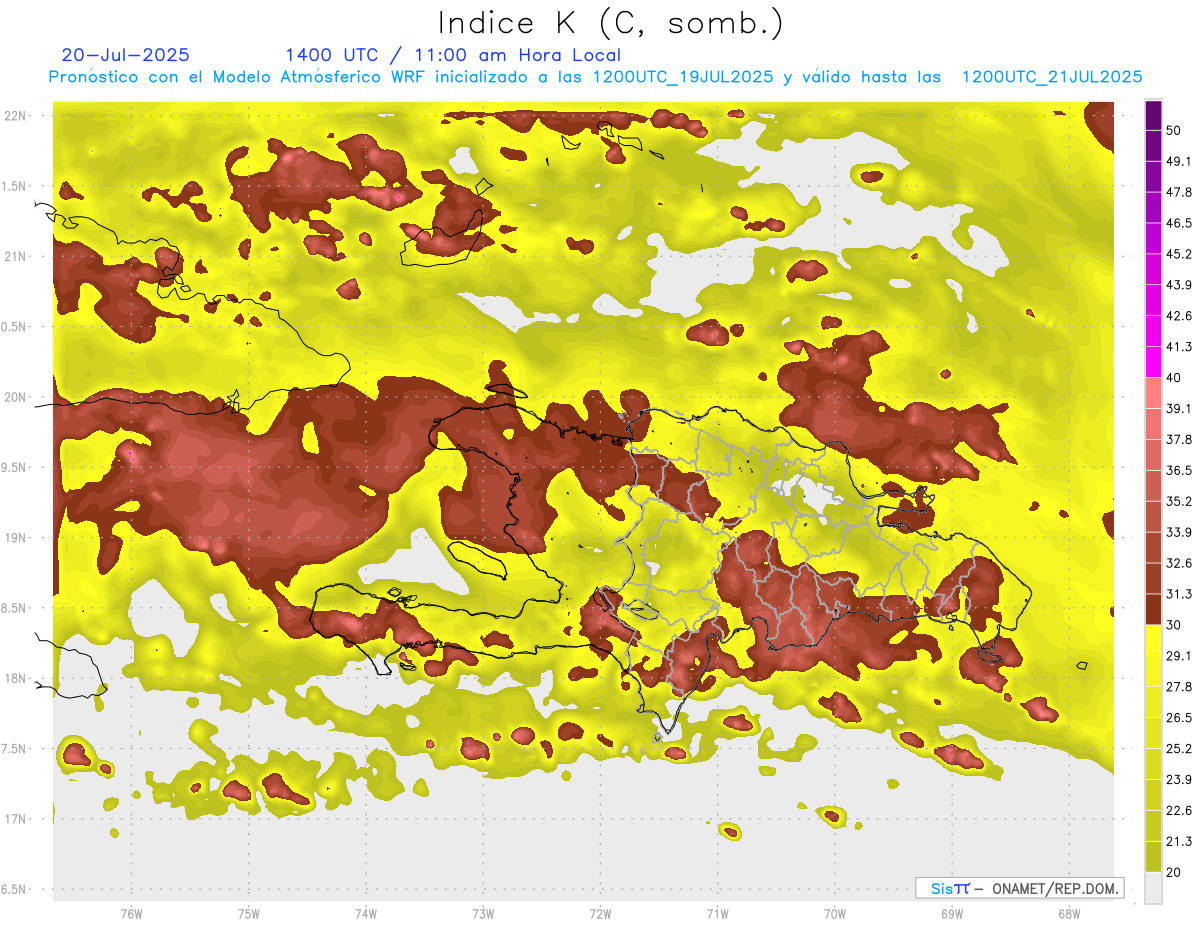This screenshot has height=927, width=1200.
Task: Click the legend value '47.8'
Action: click(1178, 192)
